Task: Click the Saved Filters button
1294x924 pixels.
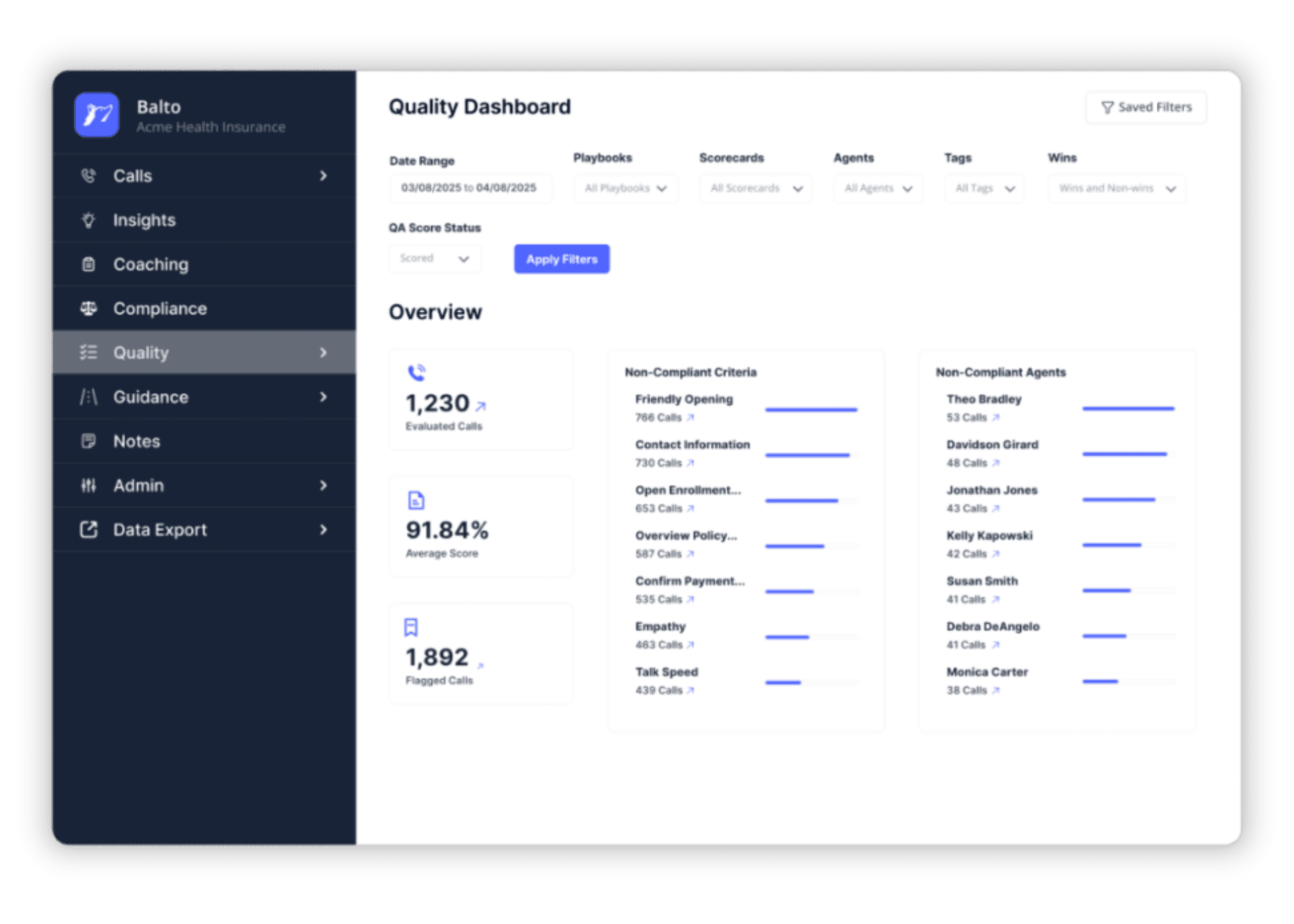Action: tap(1145, 108)
